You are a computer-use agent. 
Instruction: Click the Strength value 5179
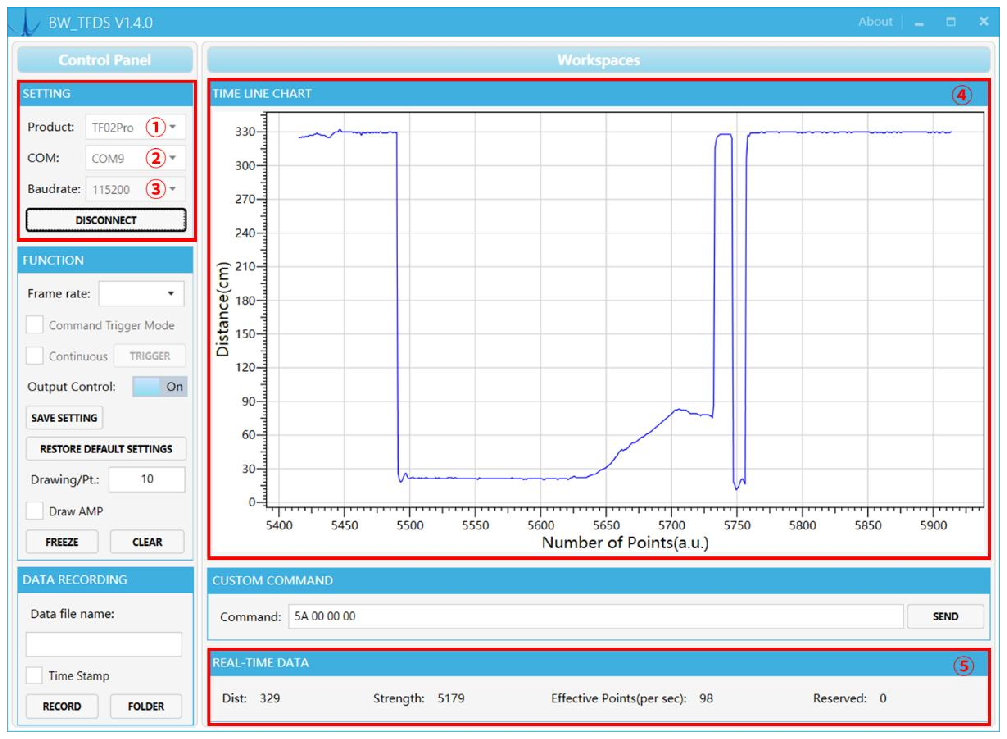(451, 698)
